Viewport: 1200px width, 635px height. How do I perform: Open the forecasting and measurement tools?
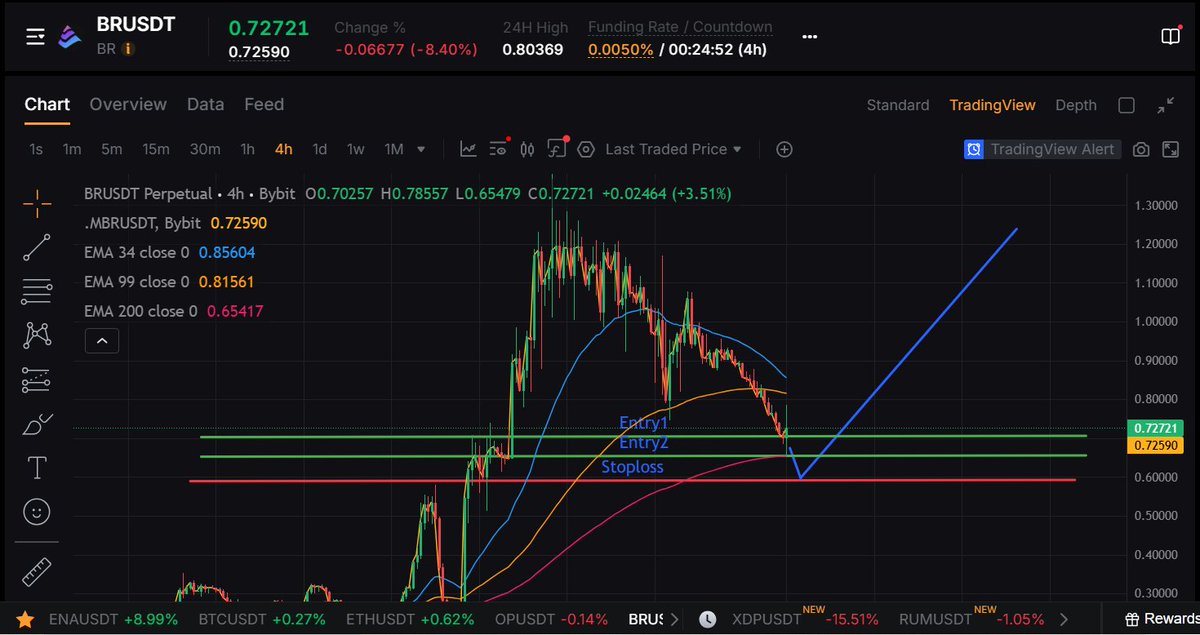(x=37, y=379)
